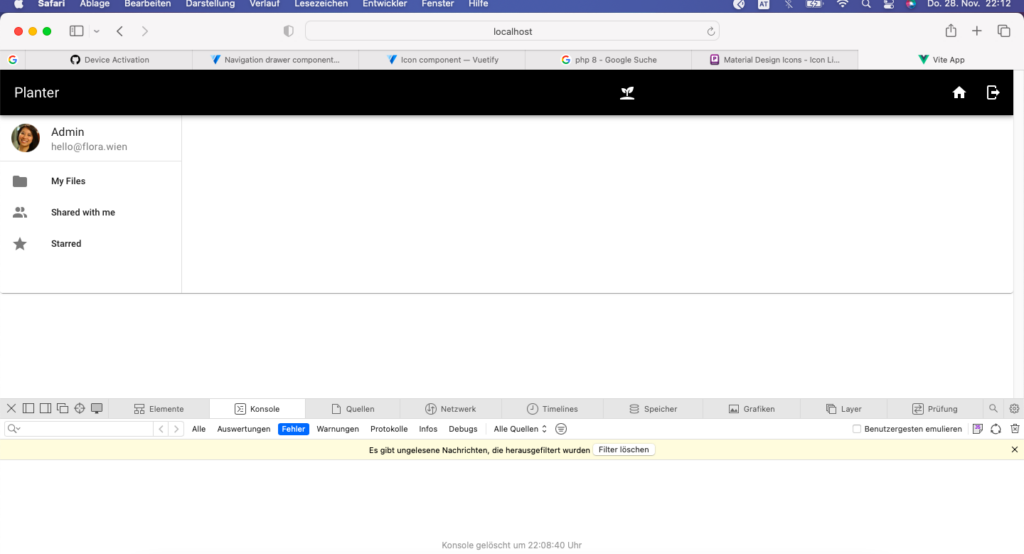Screen dimensions: 1024x554
Task: Activate element selection crosshair icon
Action: tap(80, 408)
